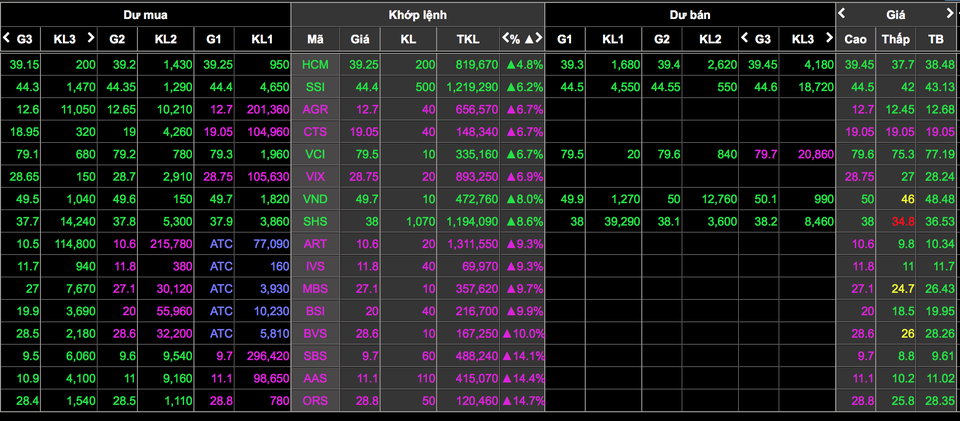The width and height of the screenshot is (960, 421).
Task: Open the AAS stock code
Action: pyautogui.click(x=315, y=378)
